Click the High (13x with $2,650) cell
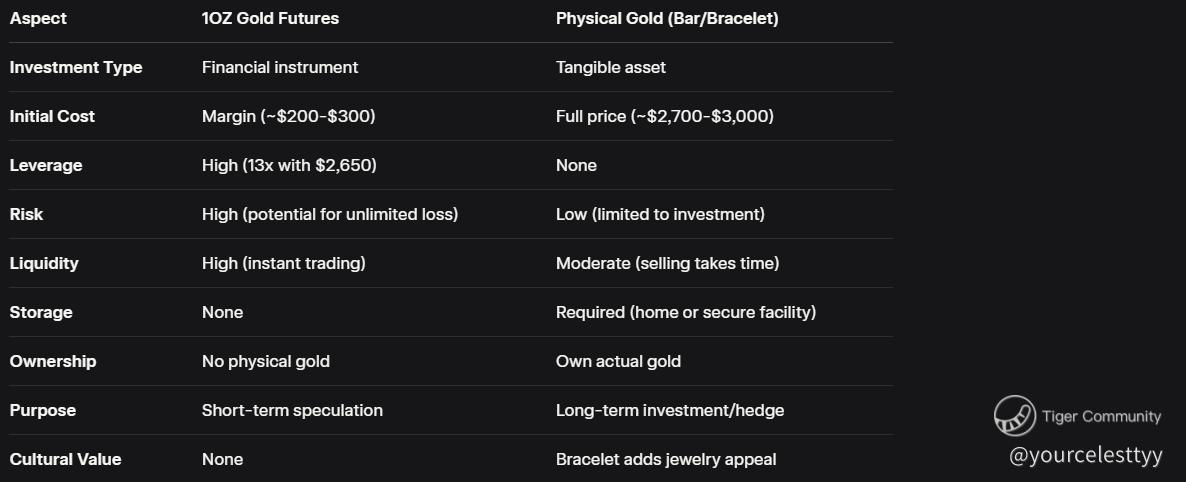The image size is (1186, 482). tap(289, 165)
